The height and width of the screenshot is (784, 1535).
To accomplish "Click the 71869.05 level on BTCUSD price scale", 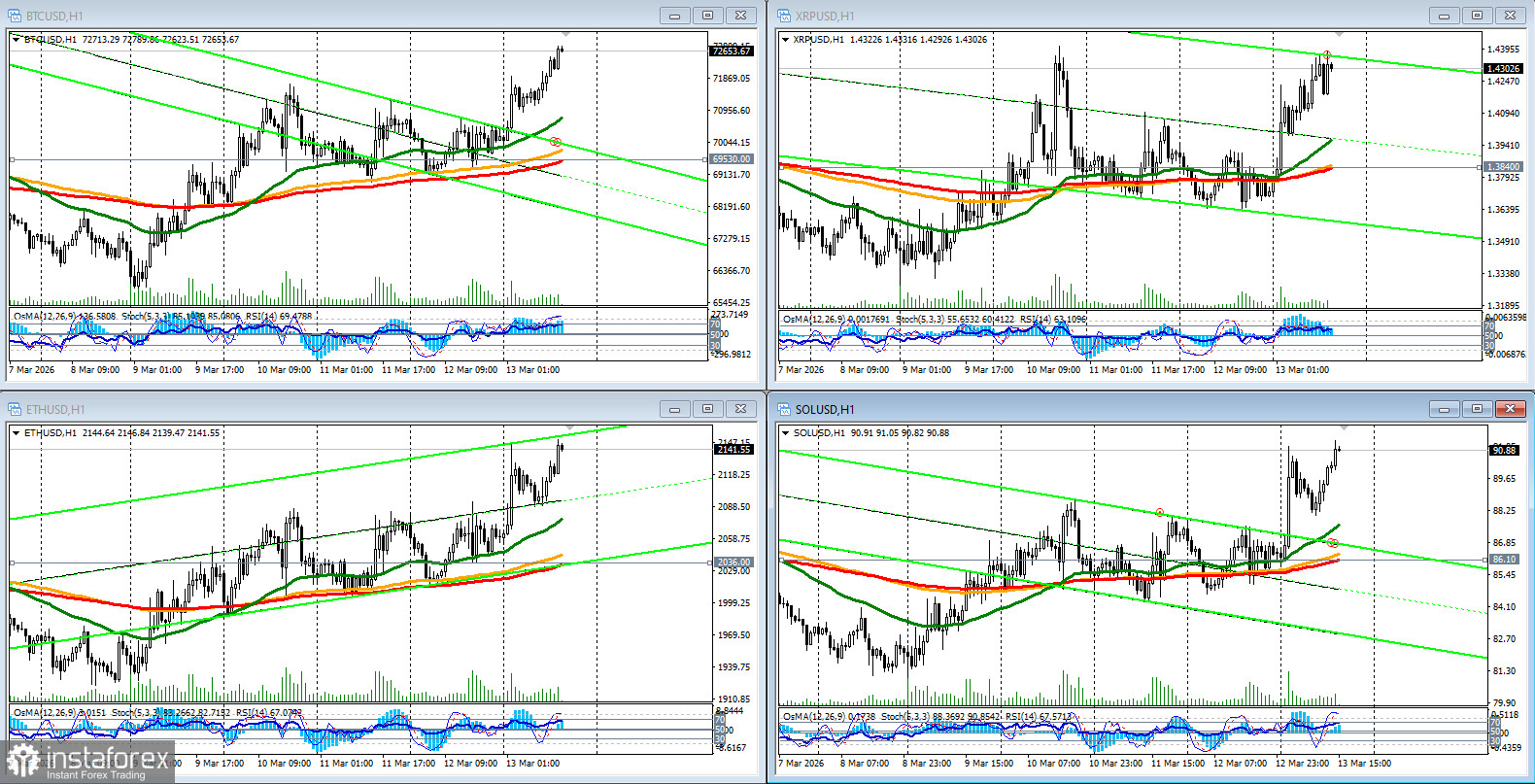I will pos(732,79).
